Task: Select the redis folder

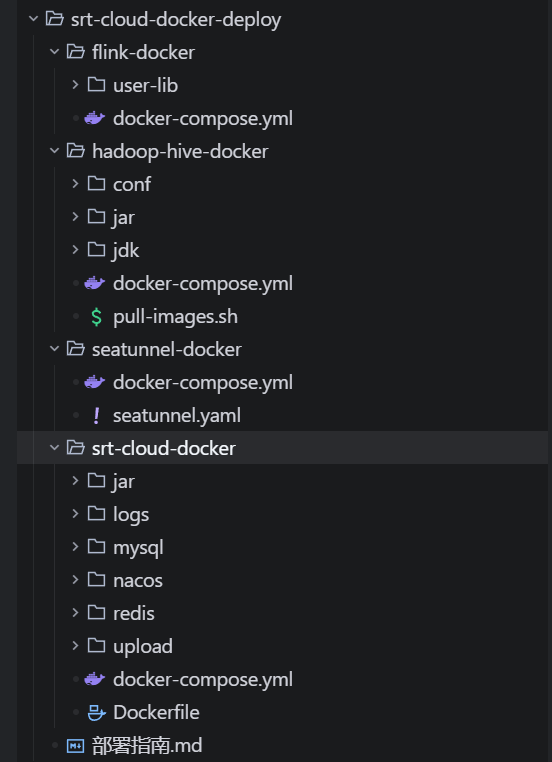Action: point(134,613)
